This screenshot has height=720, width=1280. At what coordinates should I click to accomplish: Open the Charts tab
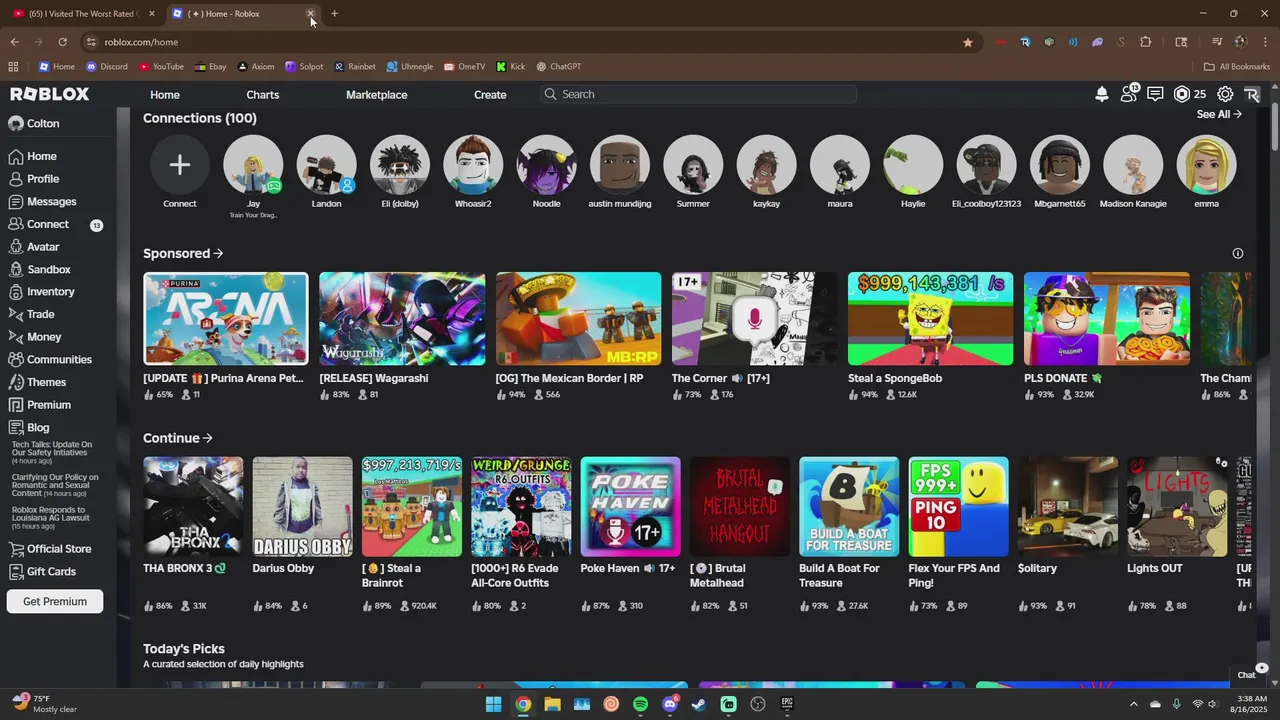(x=263, y=94)
